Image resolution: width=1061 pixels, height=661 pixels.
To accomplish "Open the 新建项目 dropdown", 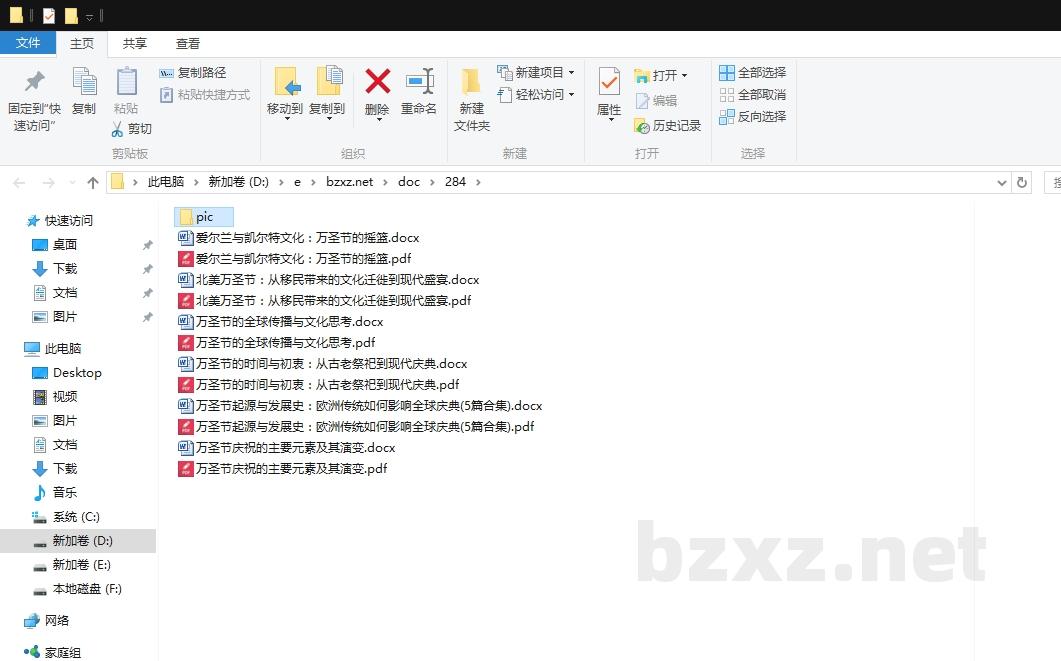I will (570, 72).
